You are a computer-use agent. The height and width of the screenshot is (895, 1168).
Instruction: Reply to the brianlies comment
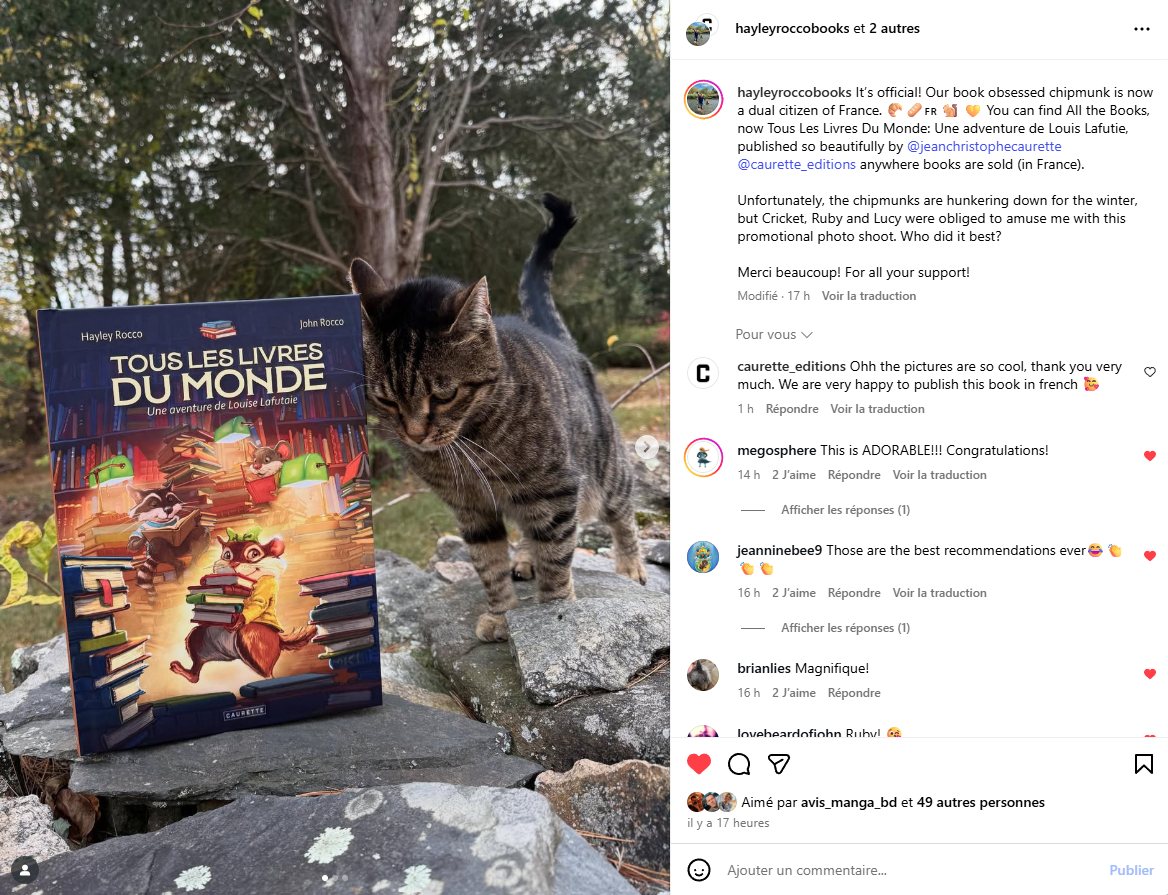pos(854,692)
